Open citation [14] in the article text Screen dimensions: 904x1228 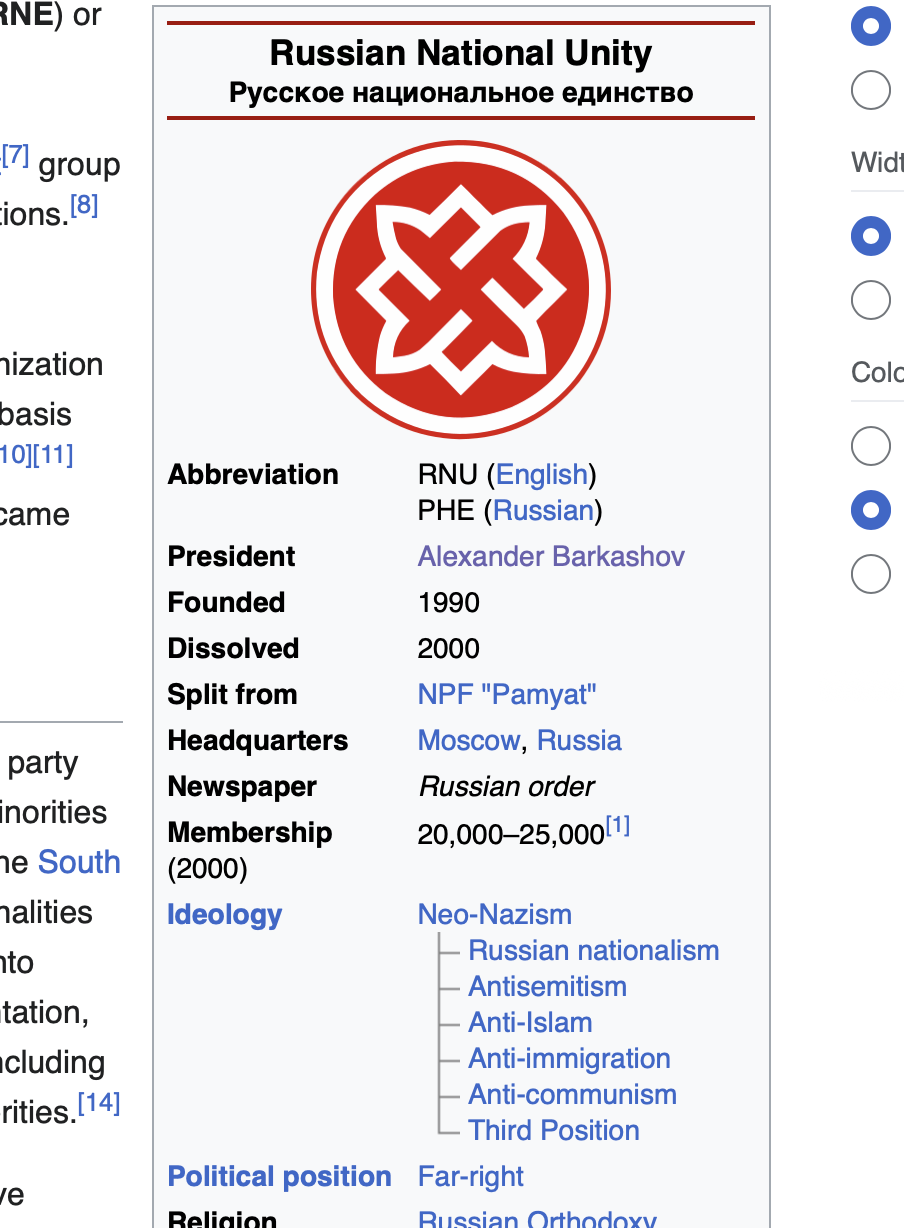tap(99, 1103)
